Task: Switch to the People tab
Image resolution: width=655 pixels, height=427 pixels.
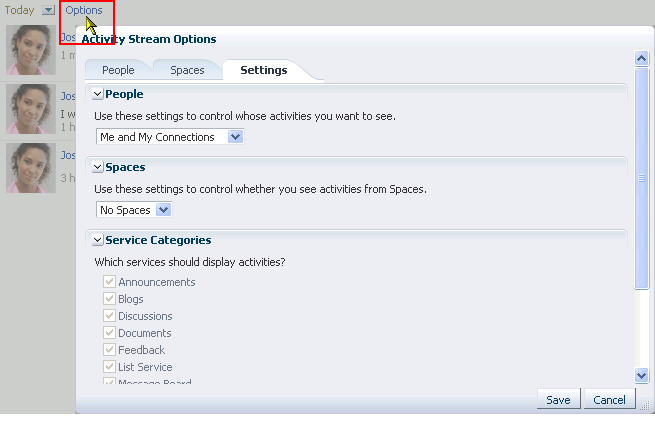Action: pos(118,70)
